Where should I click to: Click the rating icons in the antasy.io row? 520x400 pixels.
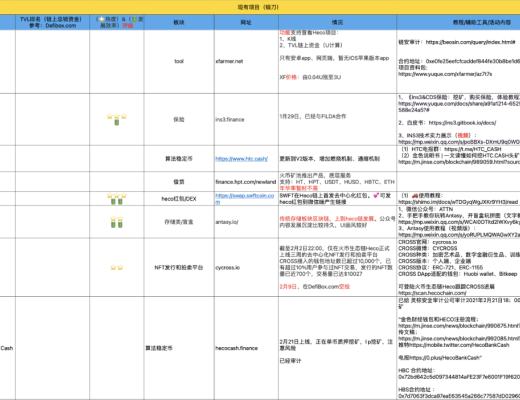point(117,222)
